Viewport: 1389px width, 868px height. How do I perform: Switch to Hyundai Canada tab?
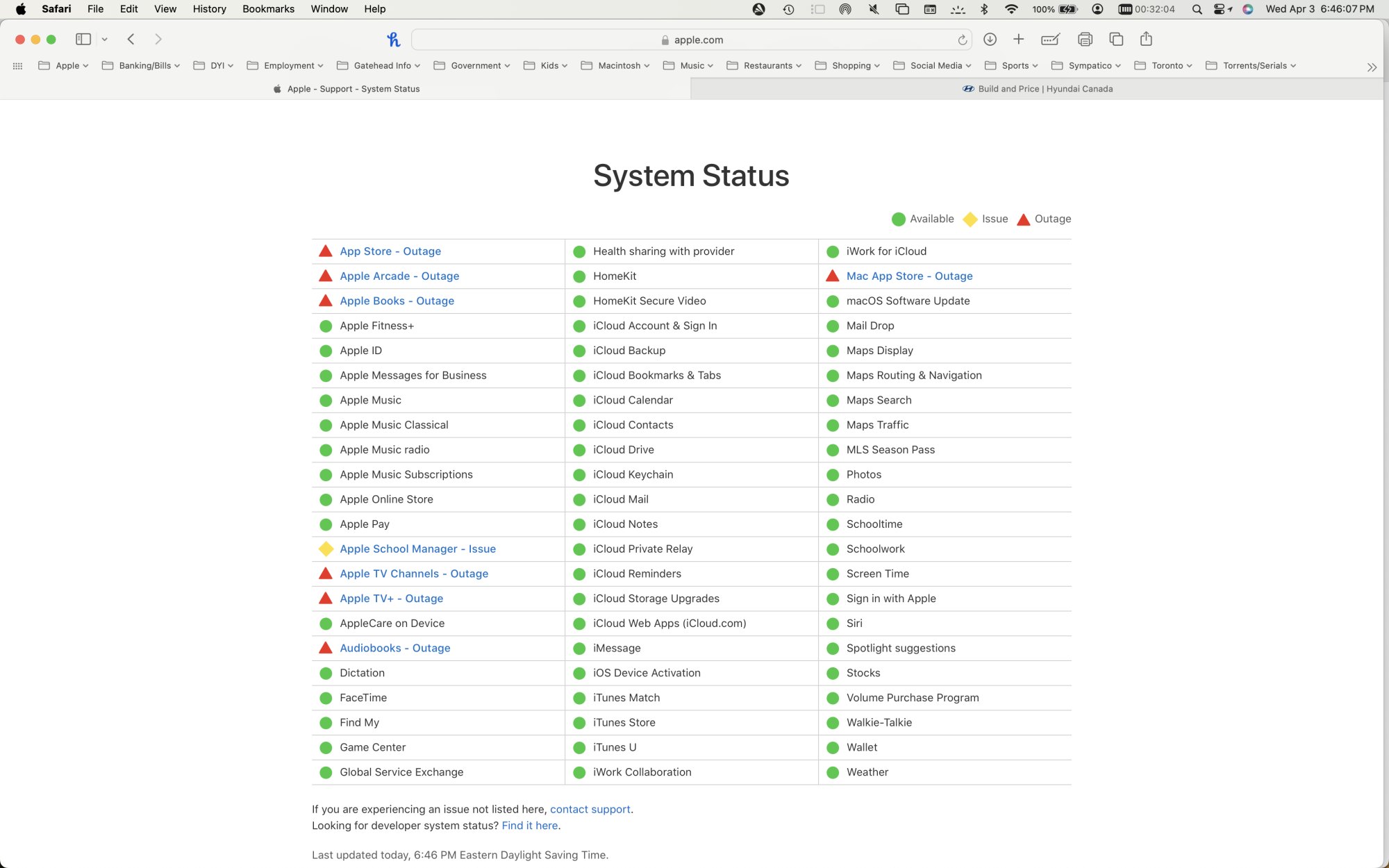pos(1038,89)
